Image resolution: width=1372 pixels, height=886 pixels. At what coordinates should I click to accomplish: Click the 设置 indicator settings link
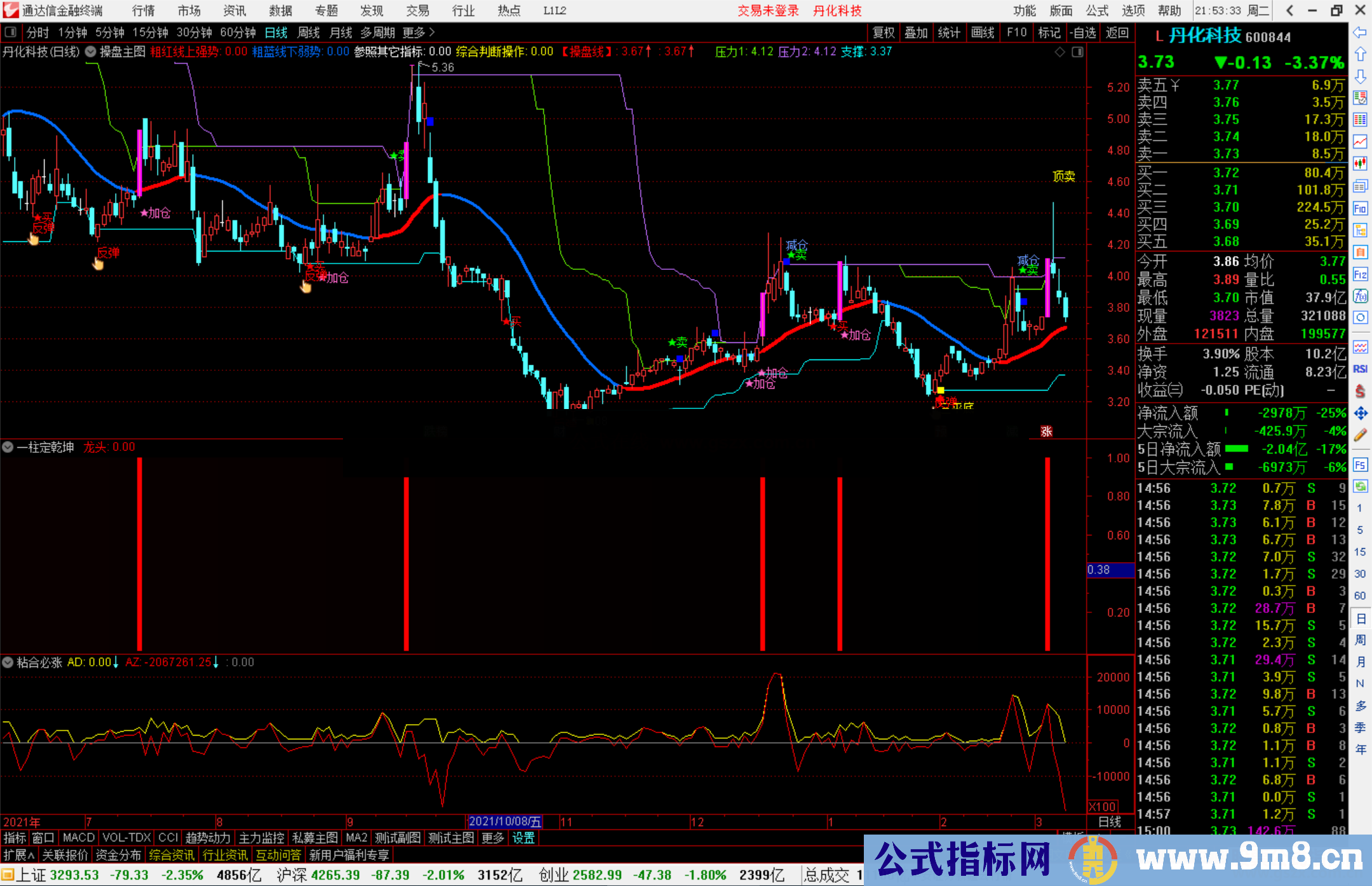pyautogui.click(x=523, y=838)
